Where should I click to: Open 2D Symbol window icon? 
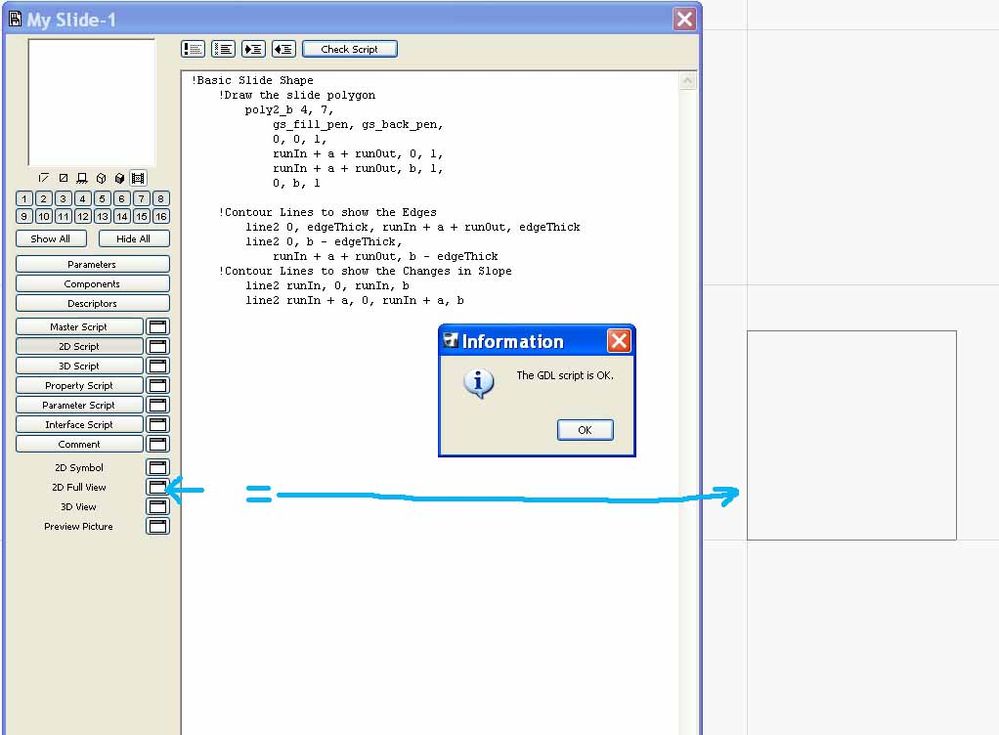[x=158, y=467]
